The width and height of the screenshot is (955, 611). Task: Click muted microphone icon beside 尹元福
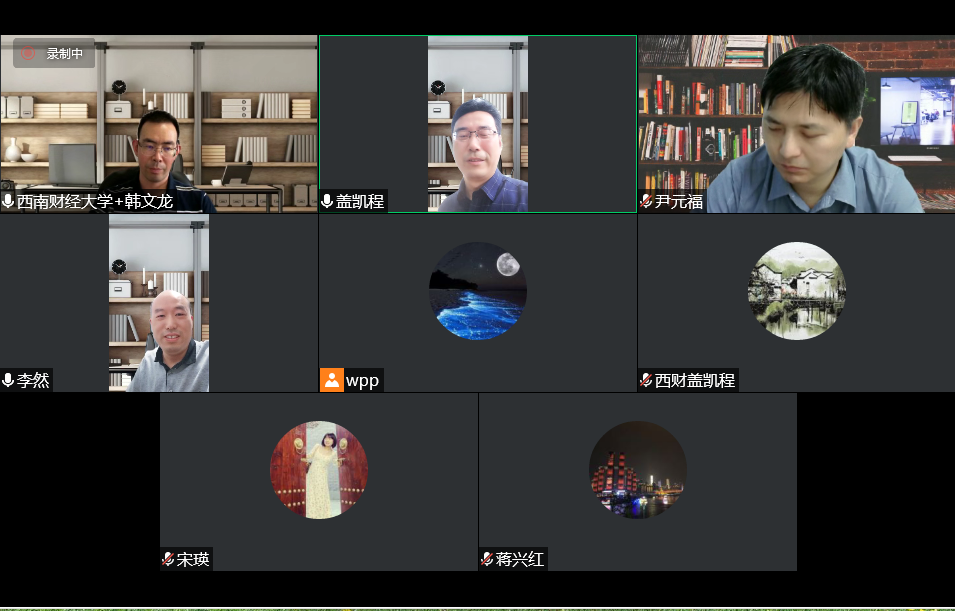646,202
